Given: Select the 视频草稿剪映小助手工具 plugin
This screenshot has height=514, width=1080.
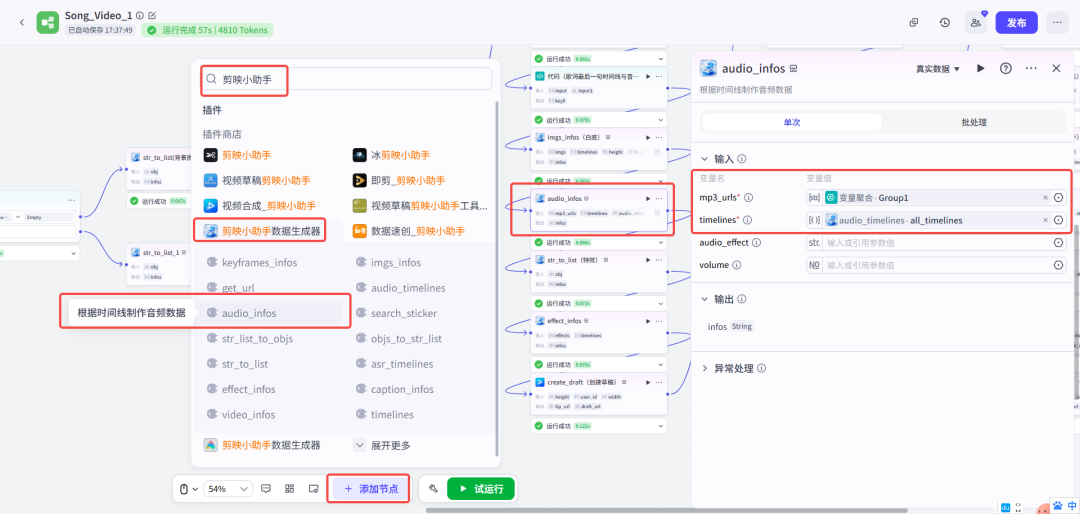Looking at the screenshot, I should pyautogui.click(x=420, y=205).
